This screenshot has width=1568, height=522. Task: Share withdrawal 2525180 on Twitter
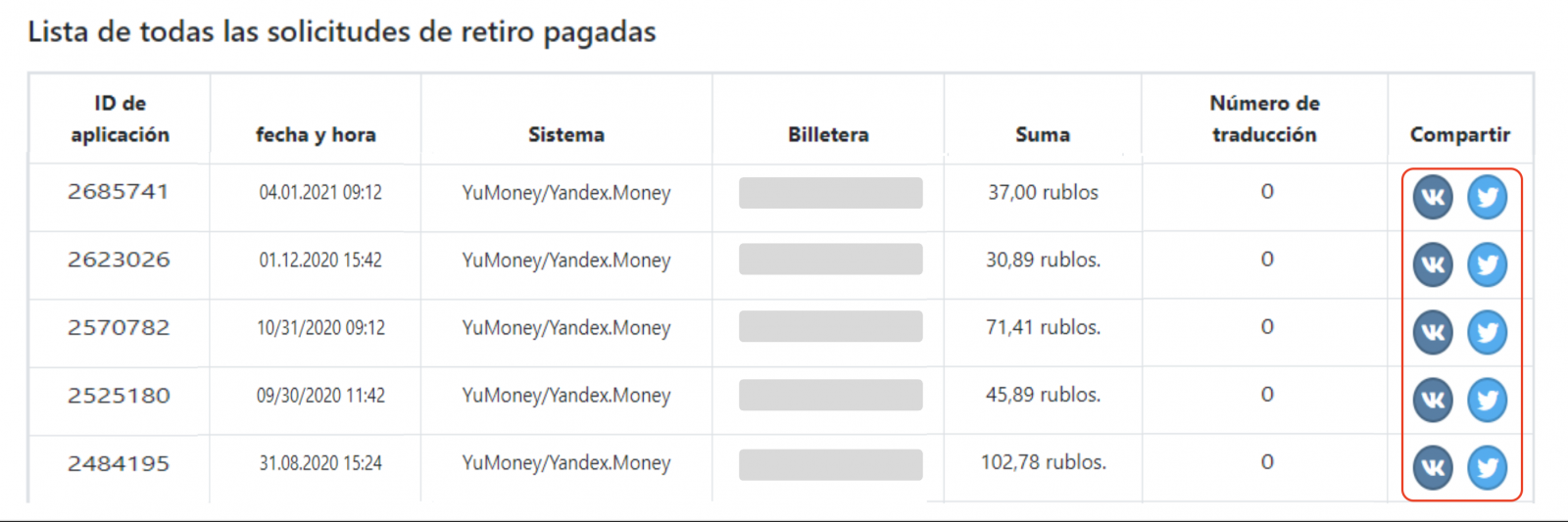click(x=1487, y=400)
